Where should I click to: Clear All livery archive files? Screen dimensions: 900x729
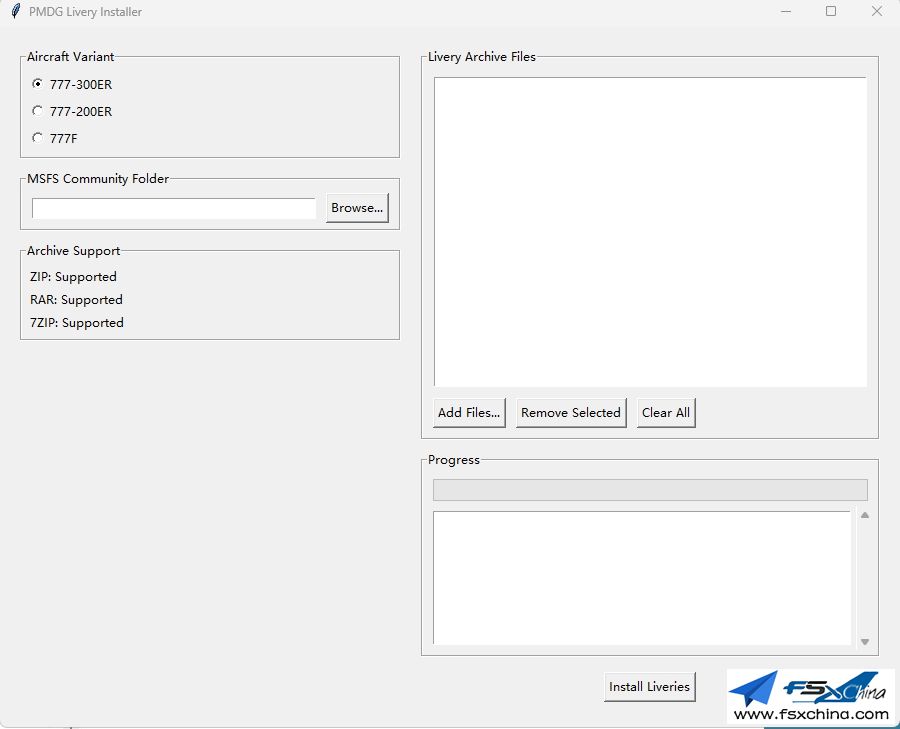pyautogui.click(x=666, y=413)
